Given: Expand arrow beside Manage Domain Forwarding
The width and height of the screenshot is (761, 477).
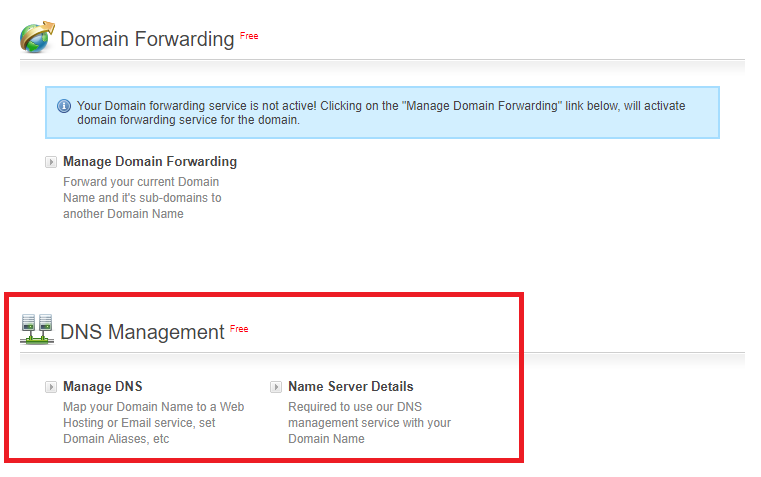Looking at the screenshot, I should (51, 162).
